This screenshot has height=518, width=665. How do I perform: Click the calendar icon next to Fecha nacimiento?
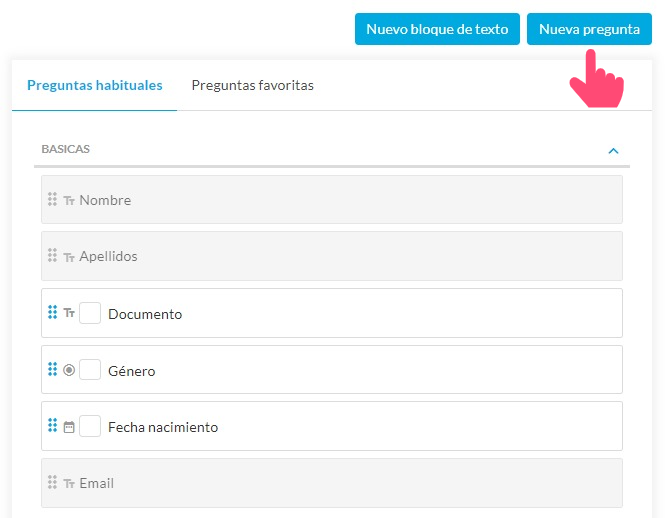pos(69,427)
